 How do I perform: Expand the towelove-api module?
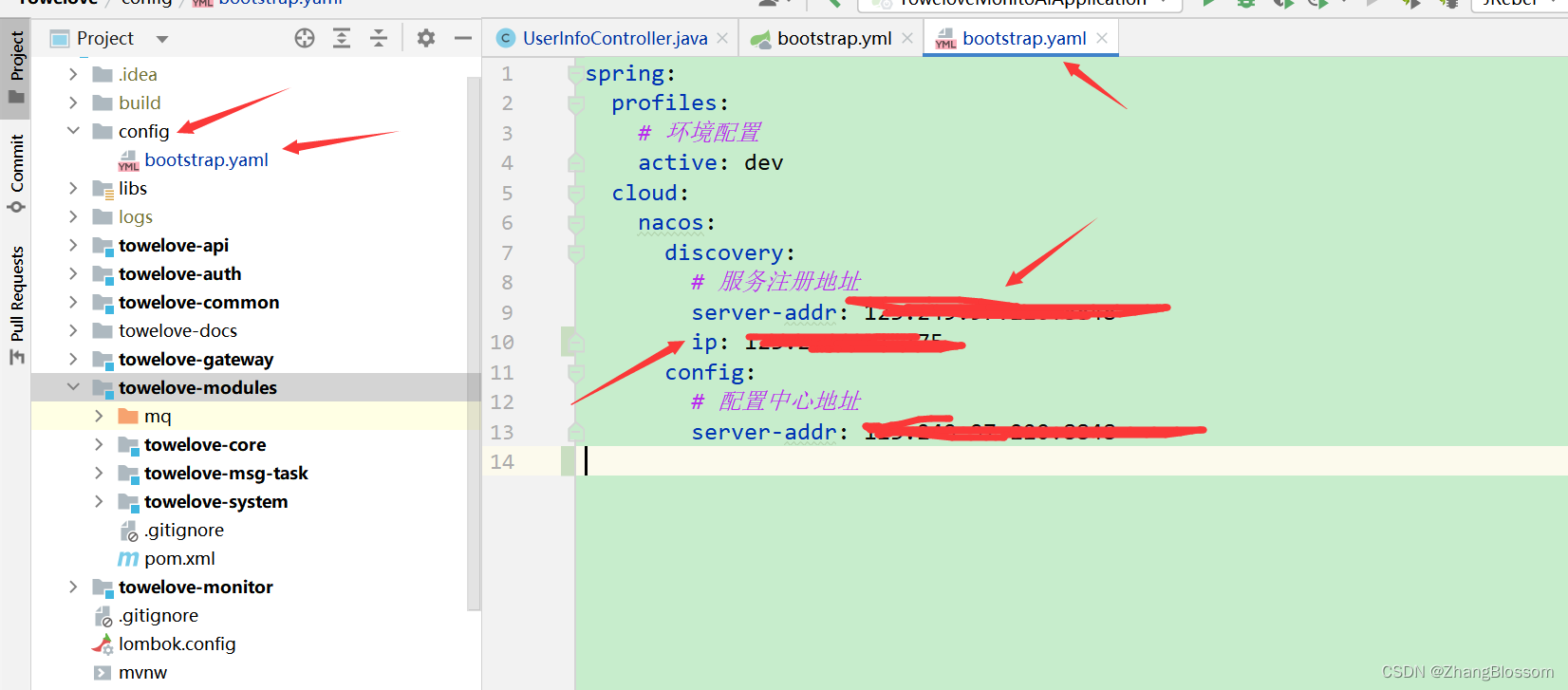(x=73, y=245)
